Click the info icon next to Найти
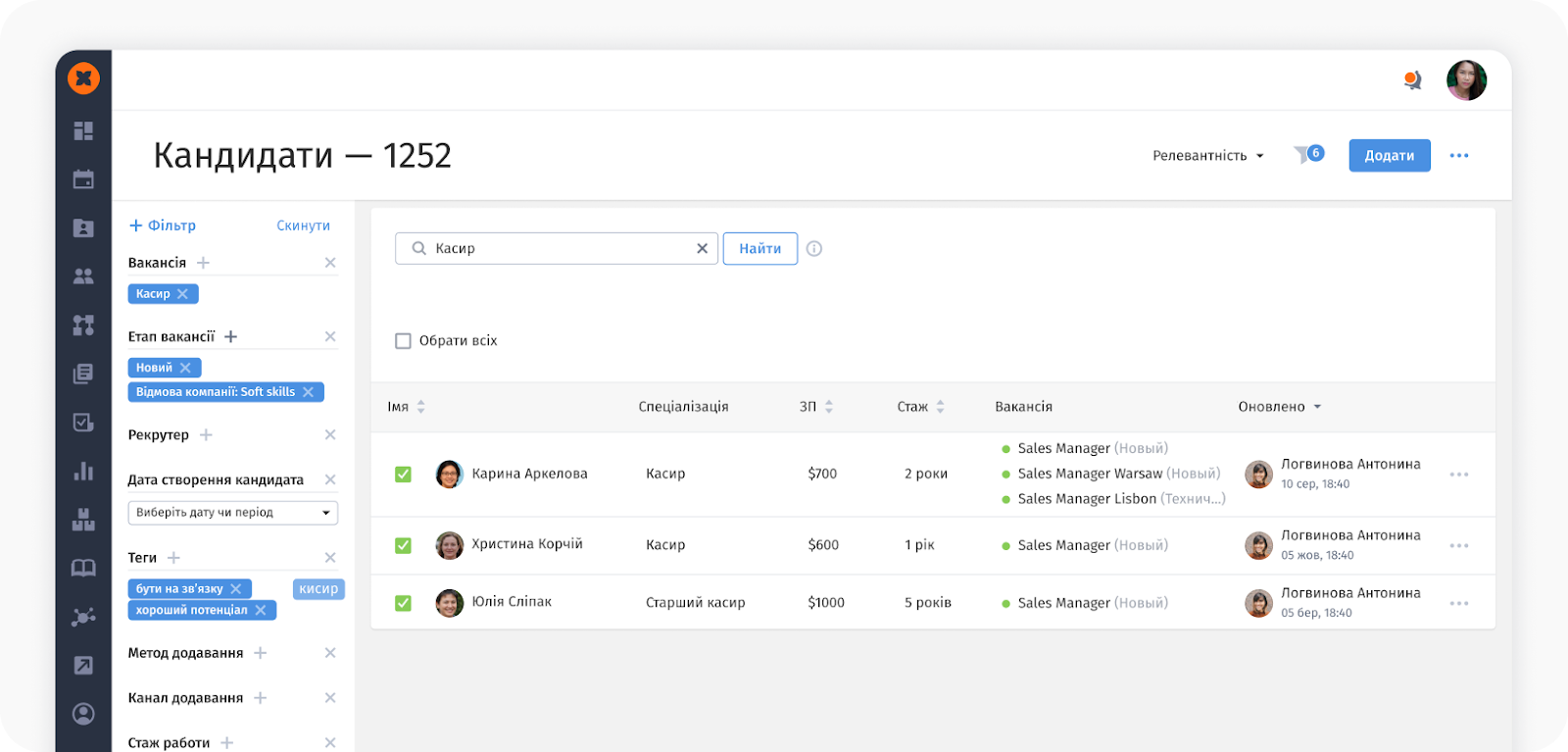The width and height of the screenshot is (1568, 752). (814, 249)
